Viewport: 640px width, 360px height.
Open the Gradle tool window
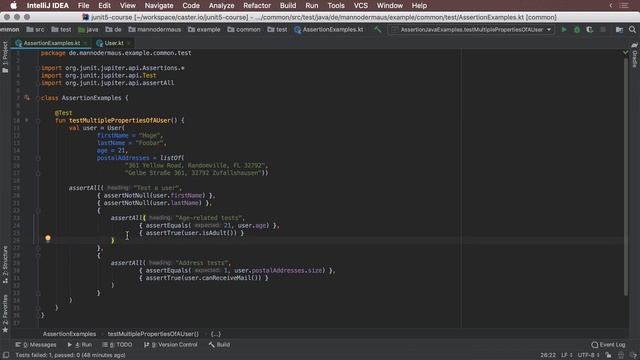tap(635, 55)
